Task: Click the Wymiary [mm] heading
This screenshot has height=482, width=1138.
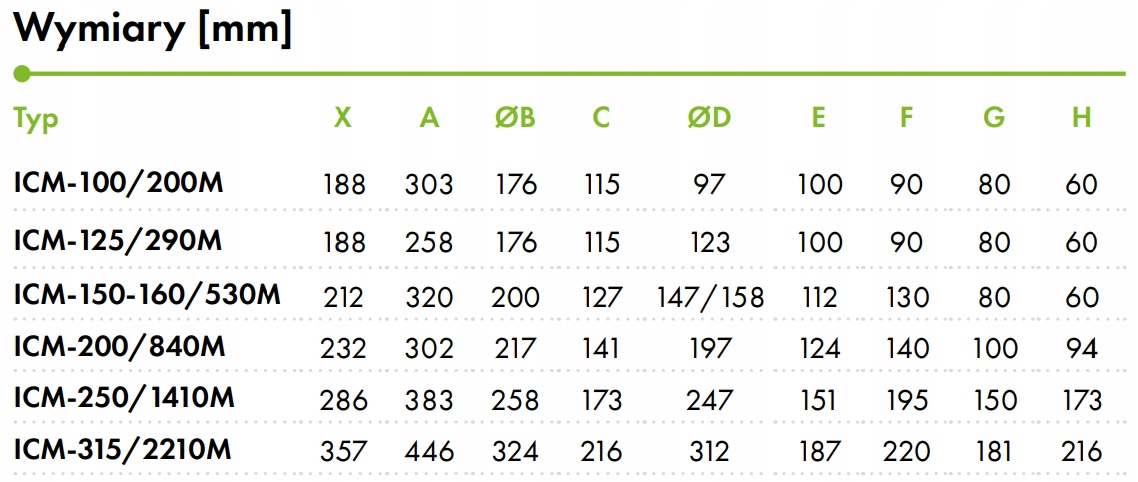Action: click(152, 29)
